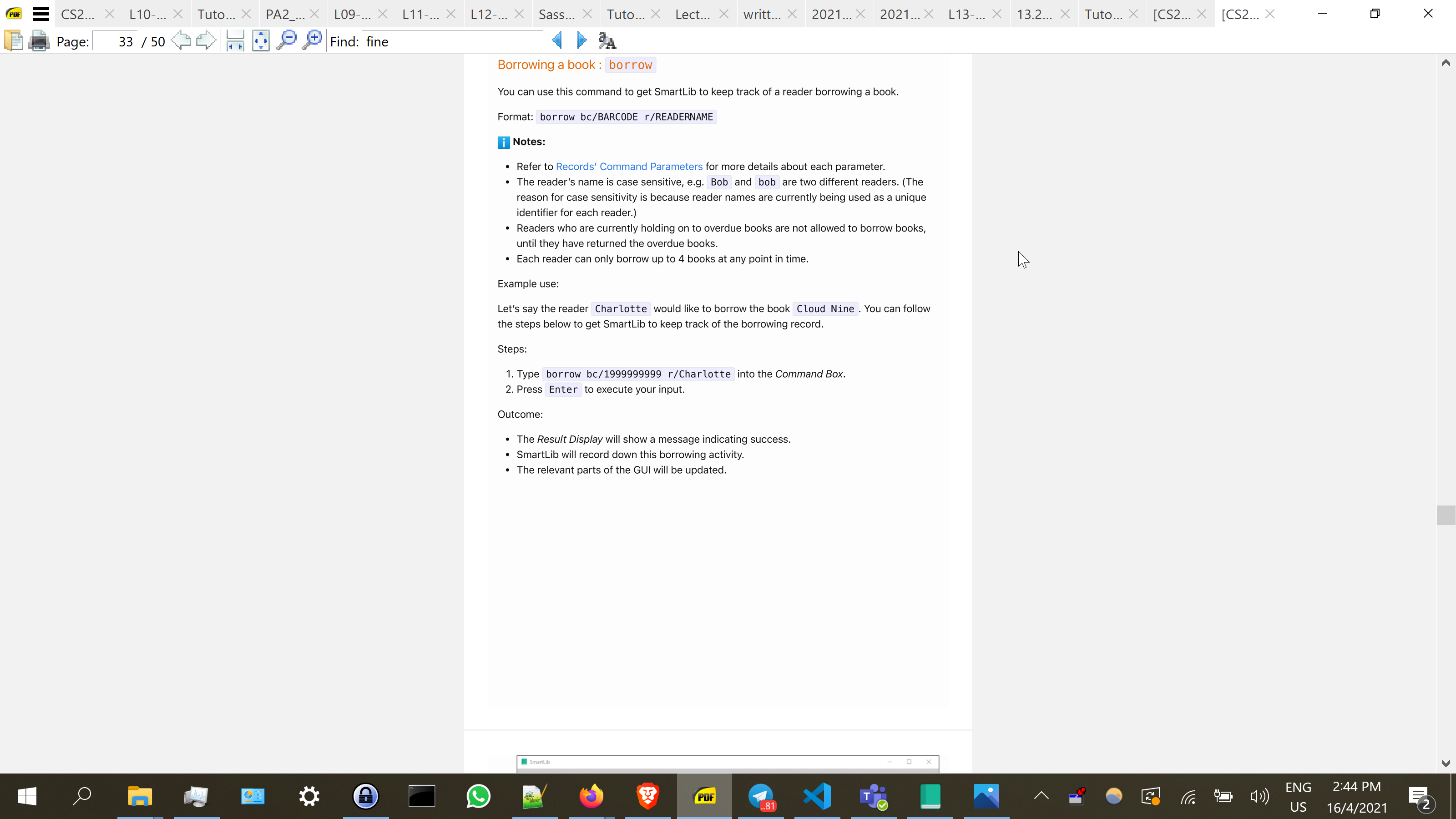
Task: Switch to the Sass... tab
Action: [556, 15]
